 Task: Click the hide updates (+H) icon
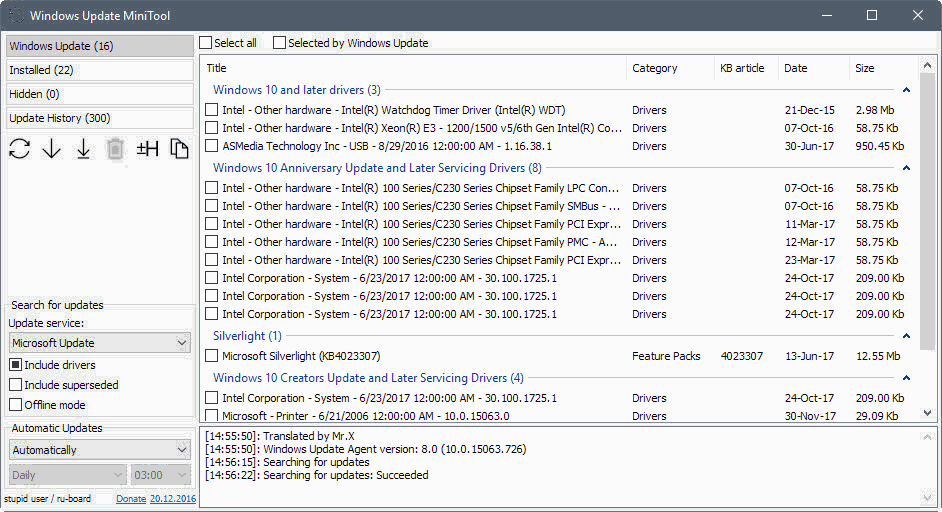pos(147,148)
